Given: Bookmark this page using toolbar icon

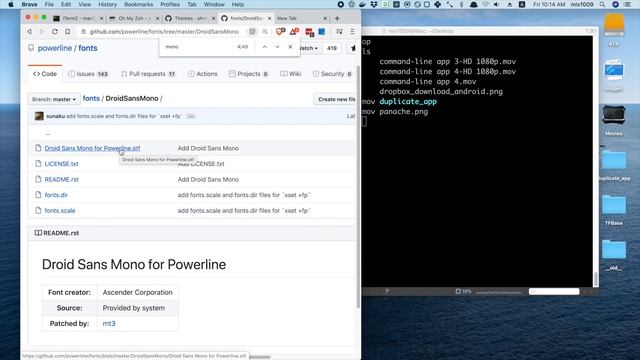Looking at the screenshot, I should click(x=67, y=31).
